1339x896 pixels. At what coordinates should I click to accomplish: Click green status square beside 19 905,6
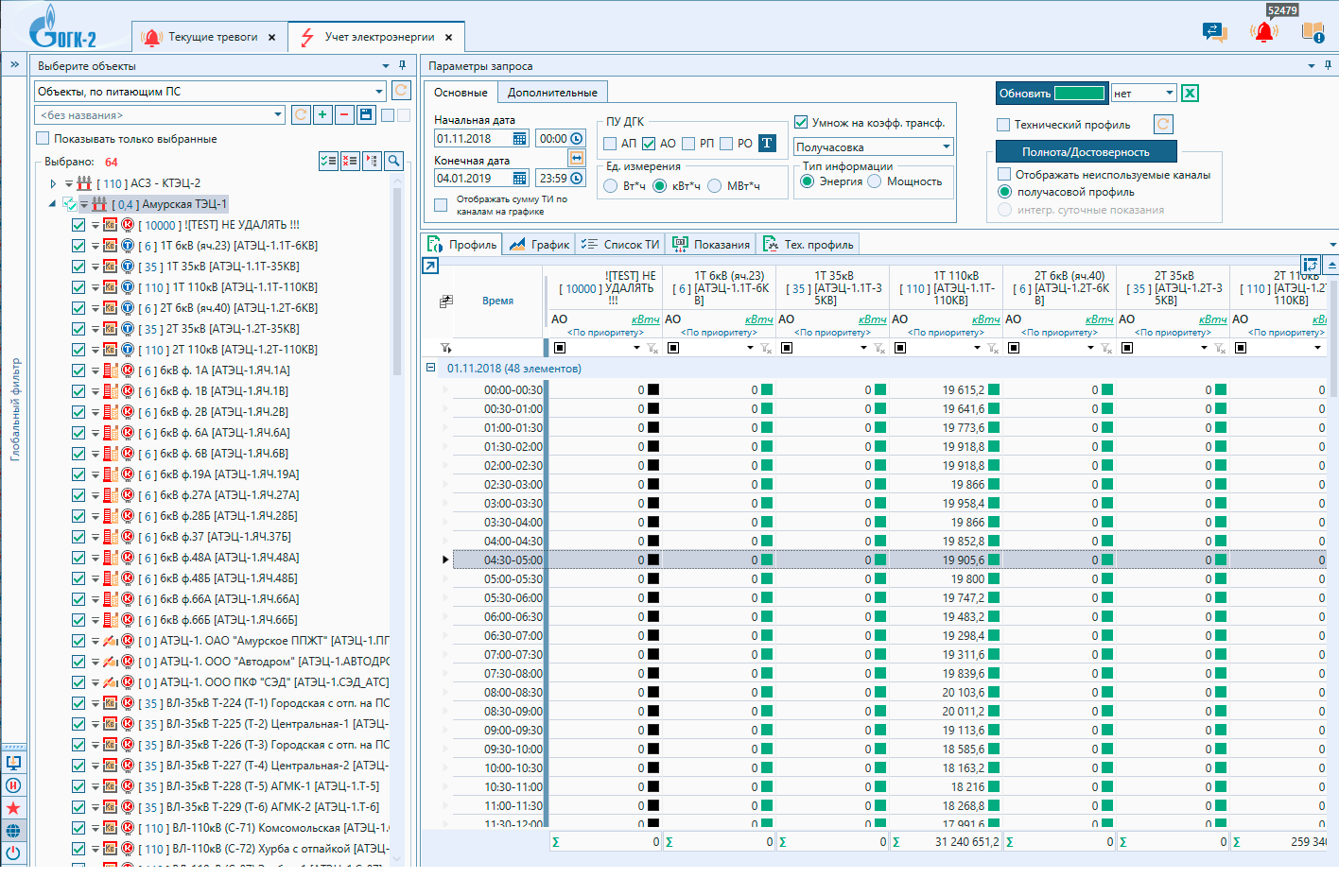993,560
